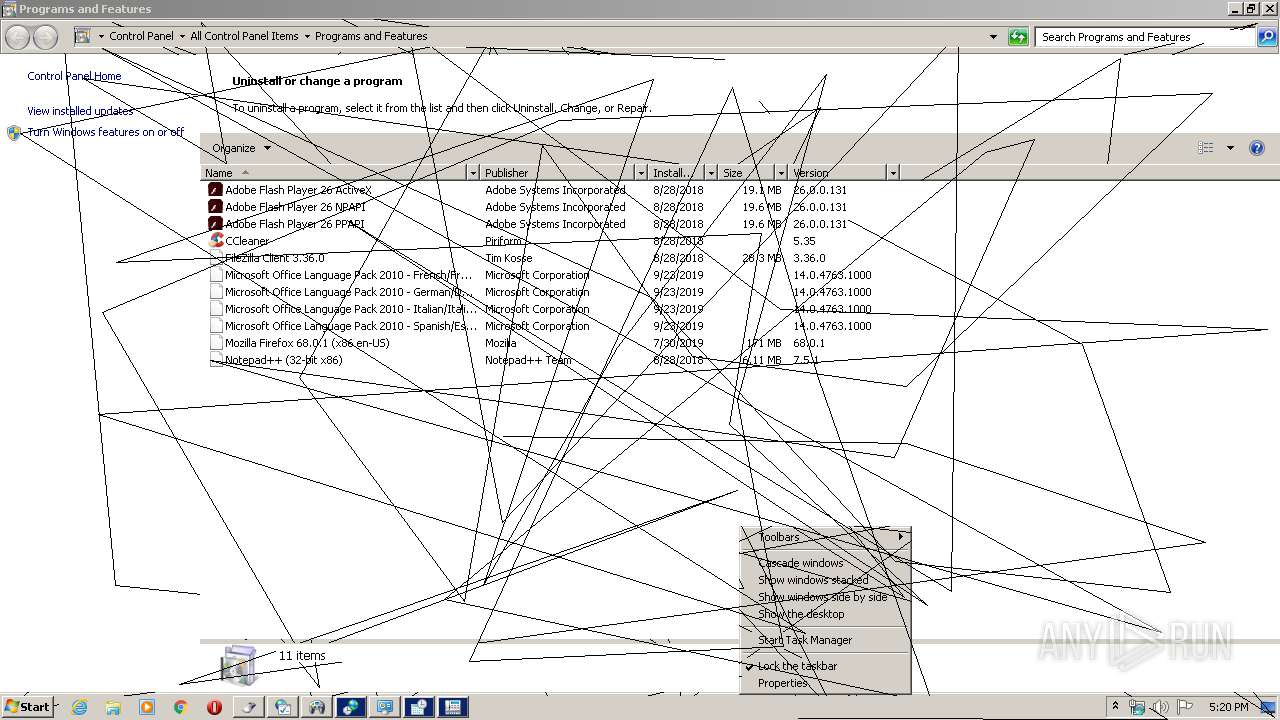
Task: Select Cascade windows from context menu
Action: pos(825,563)
